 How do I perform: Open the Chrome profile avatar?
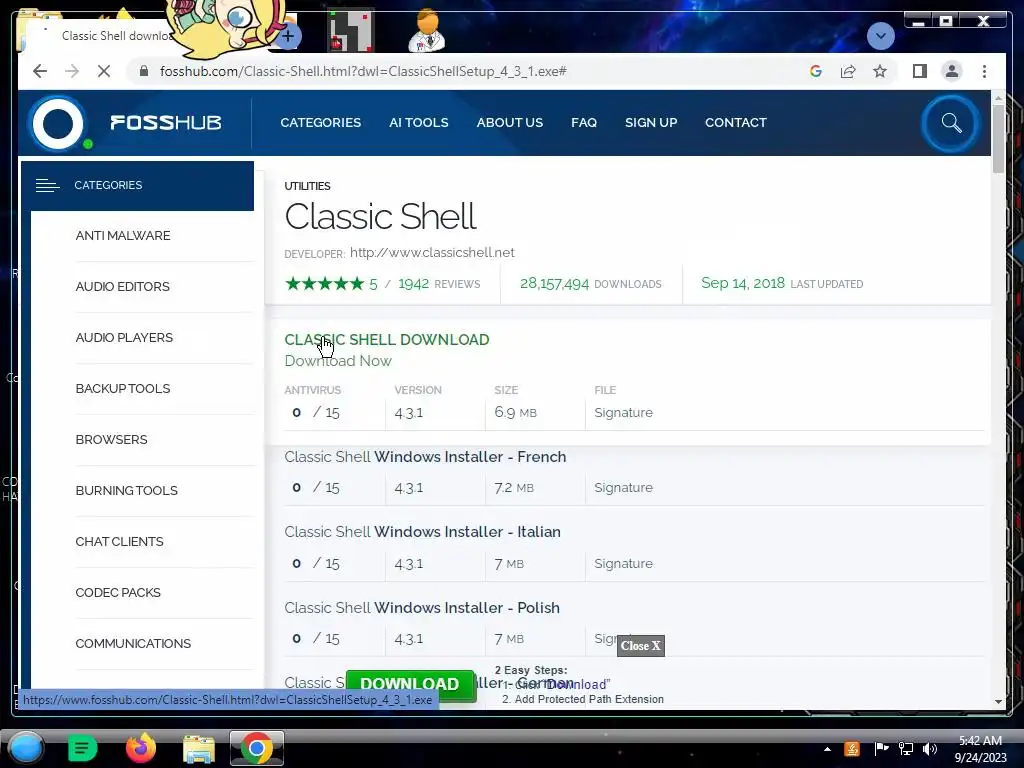tap(952, 71)
